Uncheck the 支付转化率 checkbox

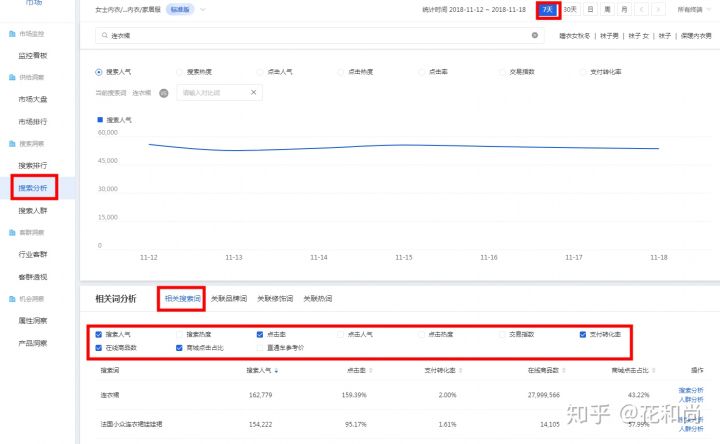coord(583,334)
